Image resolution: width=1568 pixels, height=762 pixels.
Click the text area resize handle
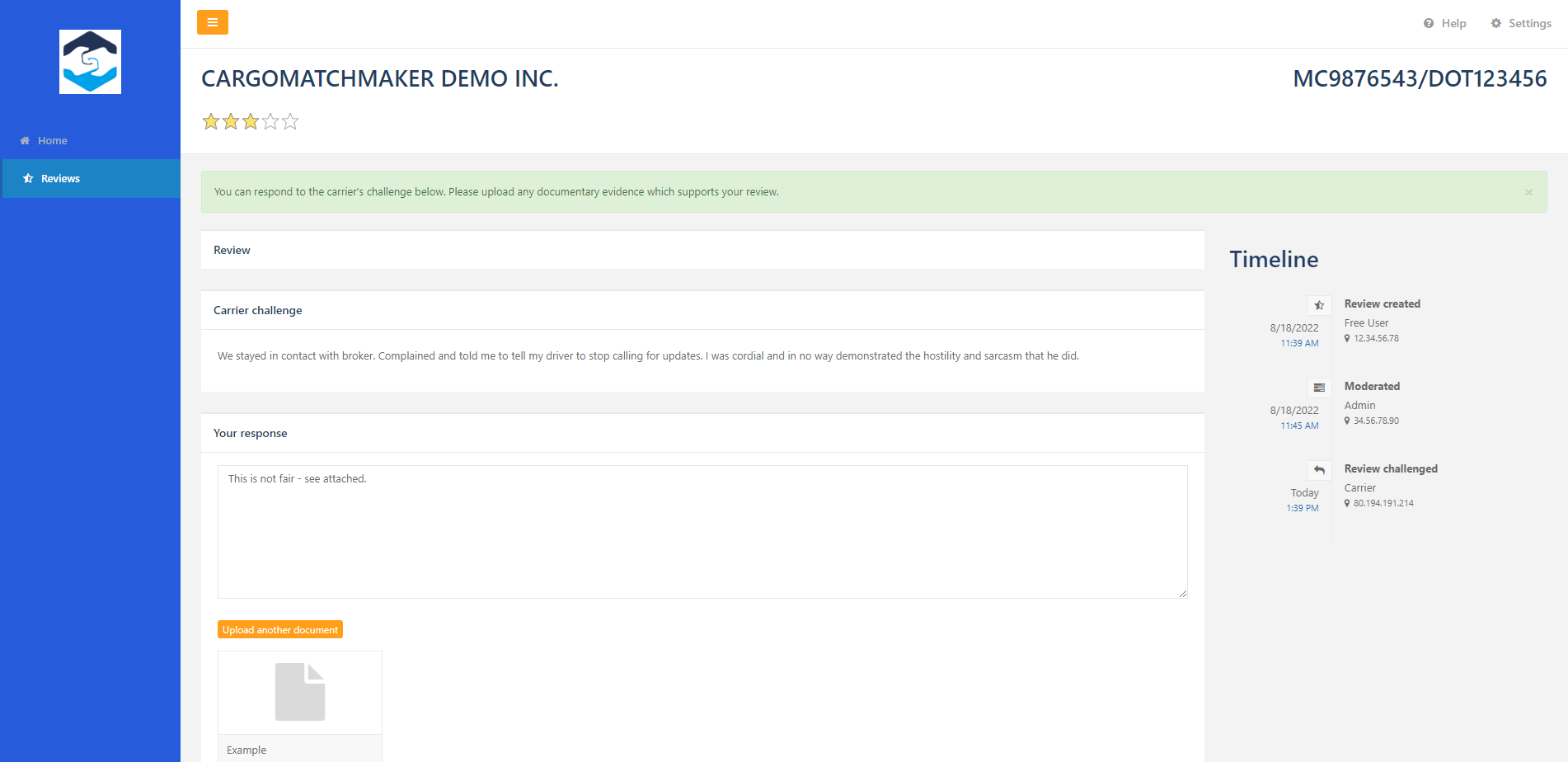point(1183,594)
